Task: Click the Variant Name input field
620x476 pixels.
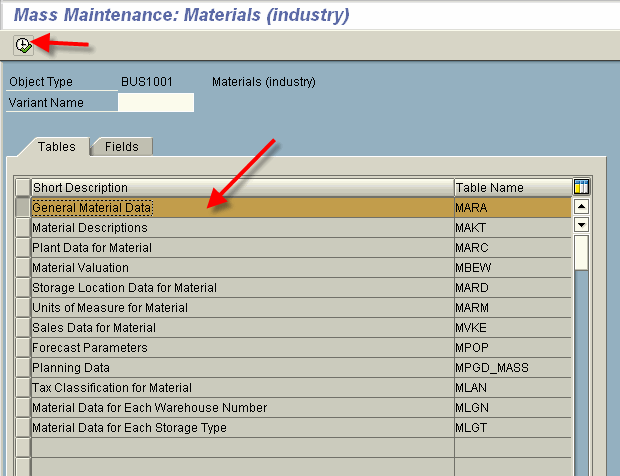Action: [156, 102]
